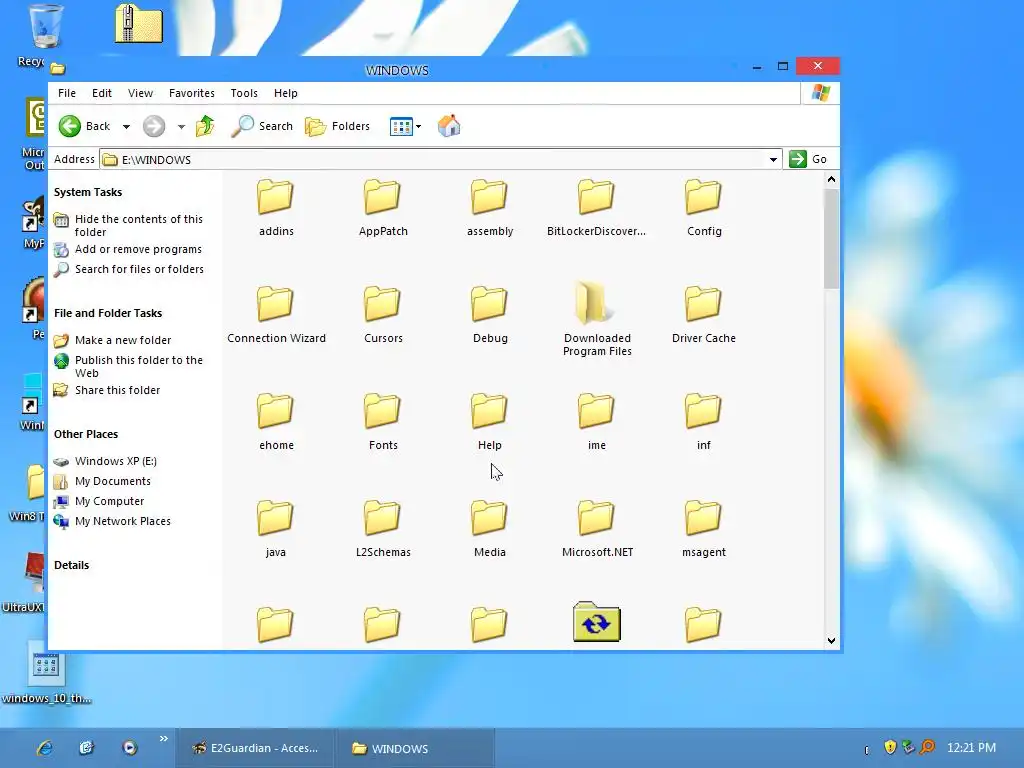This screenshot has height=768, width=1024.
Task: Select the Microsoft.NET folder
Action: 597,529
